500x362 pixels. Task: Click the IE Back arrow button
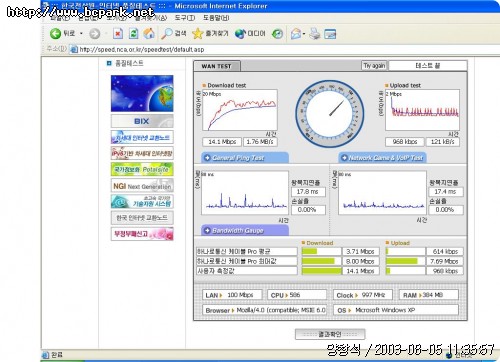coord(56,33)
